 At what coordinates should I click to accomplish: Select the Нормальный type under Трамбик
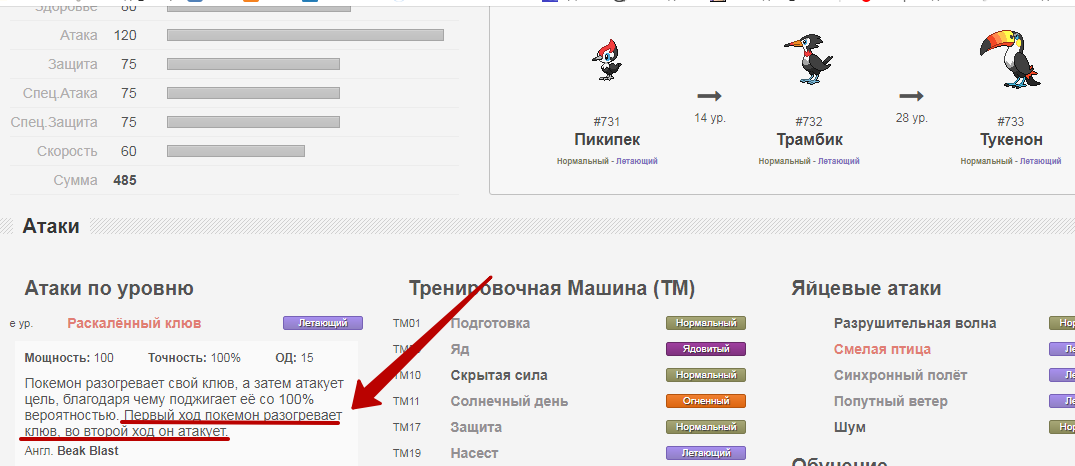point(784,161)
